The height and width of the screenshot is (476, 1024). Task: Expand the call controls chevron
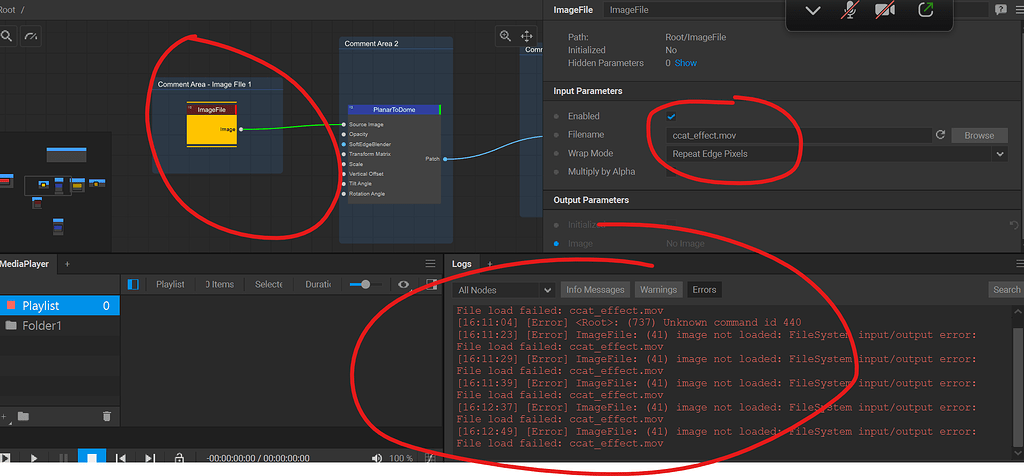point(813,11)
